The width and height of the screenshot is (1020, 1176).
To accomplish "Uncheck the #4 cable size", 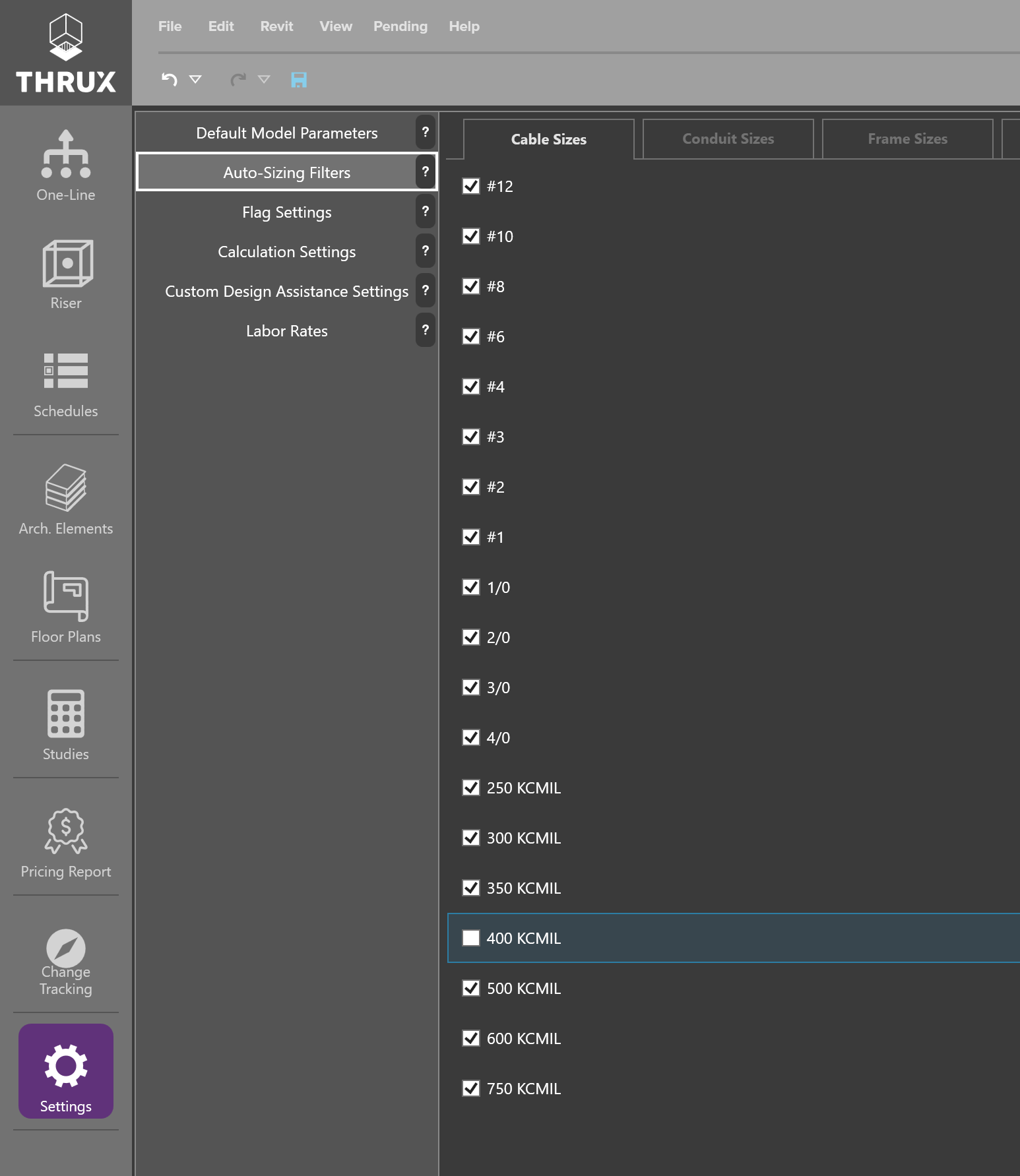I will pos(471,387).
